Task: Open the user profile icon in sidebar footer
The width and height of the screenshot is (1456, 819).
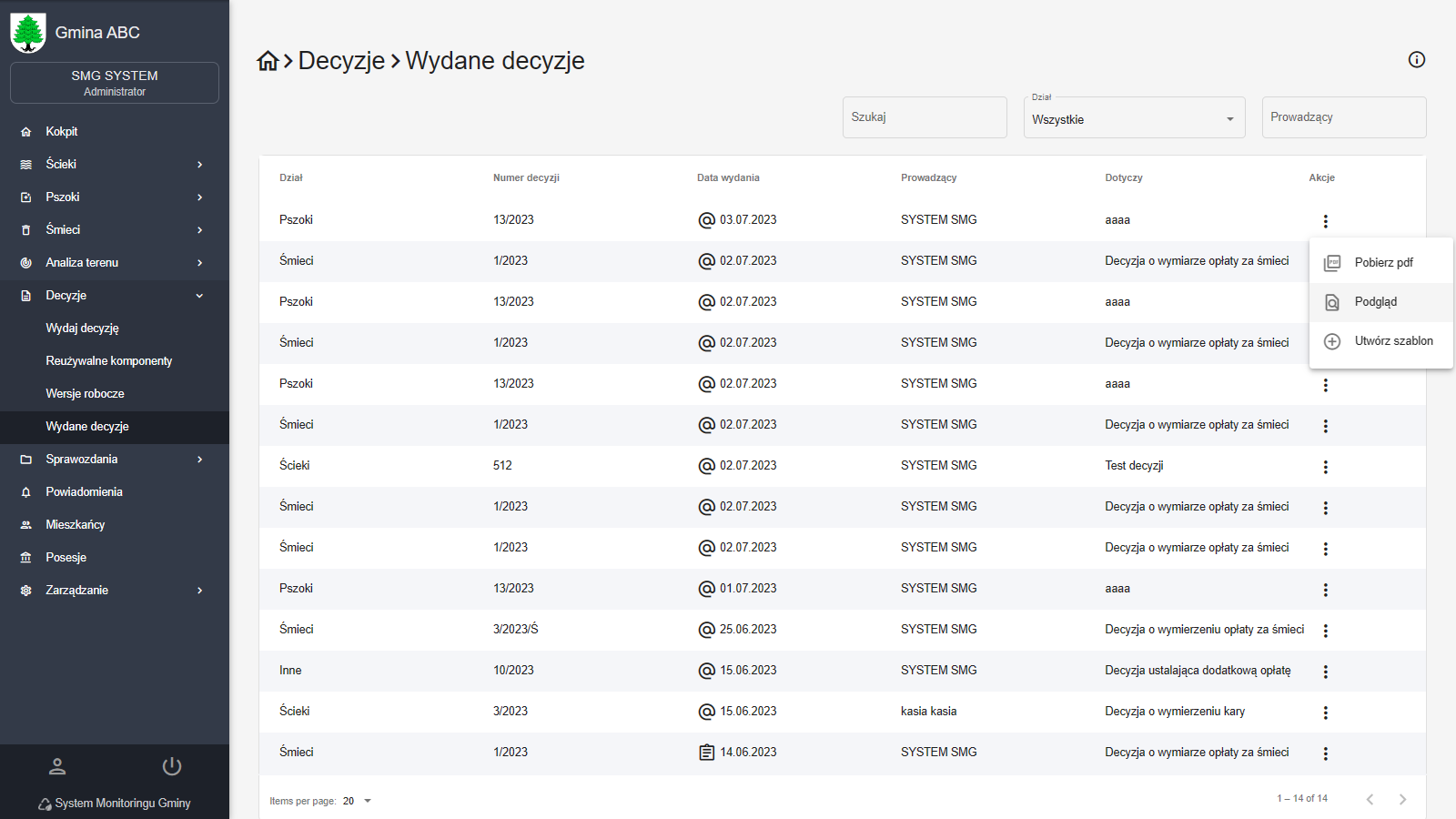Action: click(57, 766)
